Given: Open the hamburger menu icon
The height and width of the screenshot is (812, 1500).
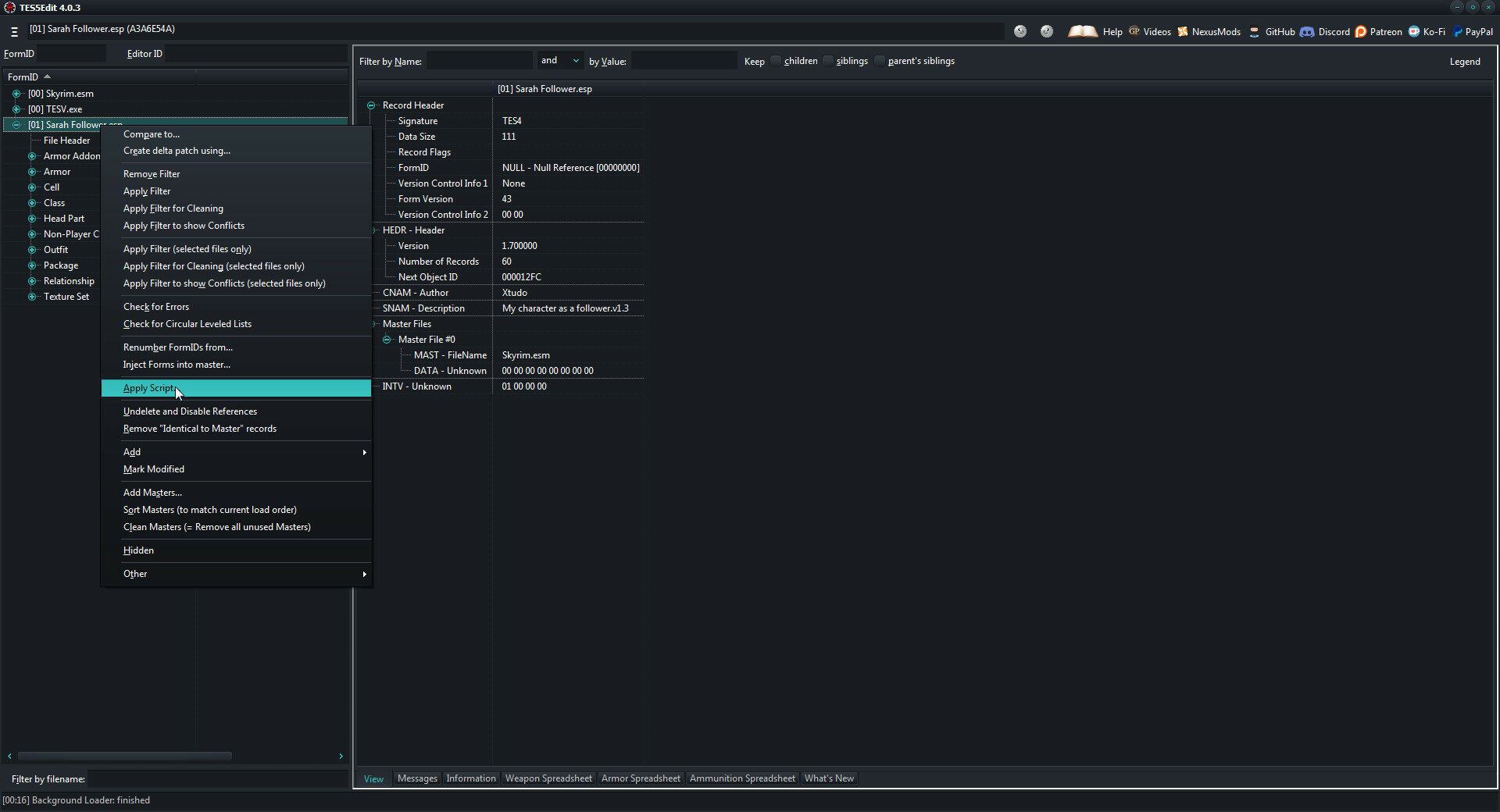Looking at the screenshot, I should (x=14, y=32).
